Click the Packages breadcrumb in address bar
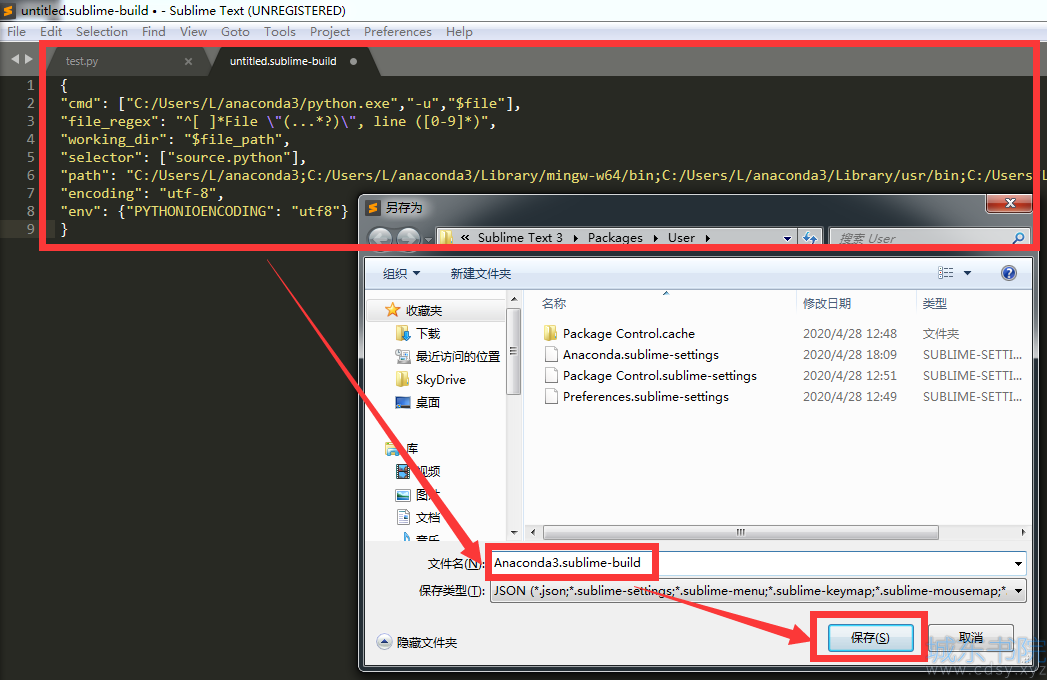Viewport: 1047px width, 680px height. tap(615, 238)
